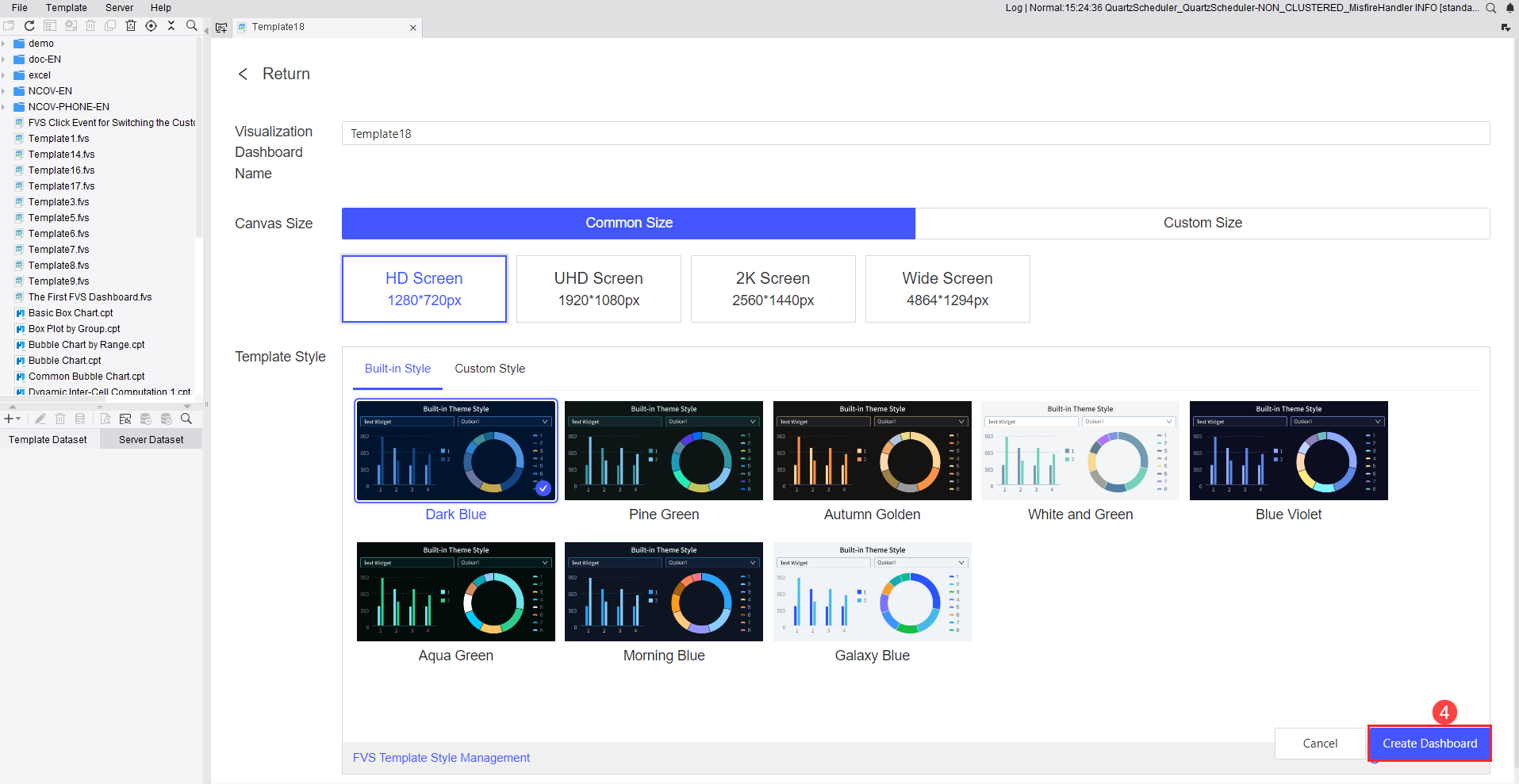Image resolution: width=1519 pixels, height=784 pixels.
Task: Open the add dataset dropdown arrow
Action: click(18, 419)
